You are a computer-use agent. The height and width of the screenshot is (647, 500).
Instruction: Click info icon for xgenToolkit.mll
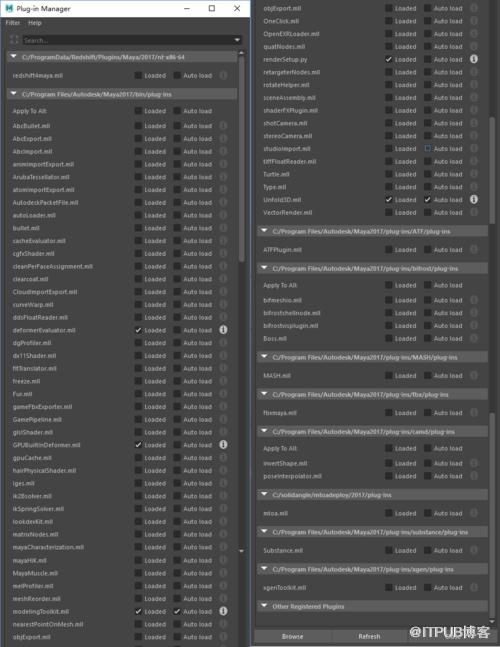pos(474,587)
